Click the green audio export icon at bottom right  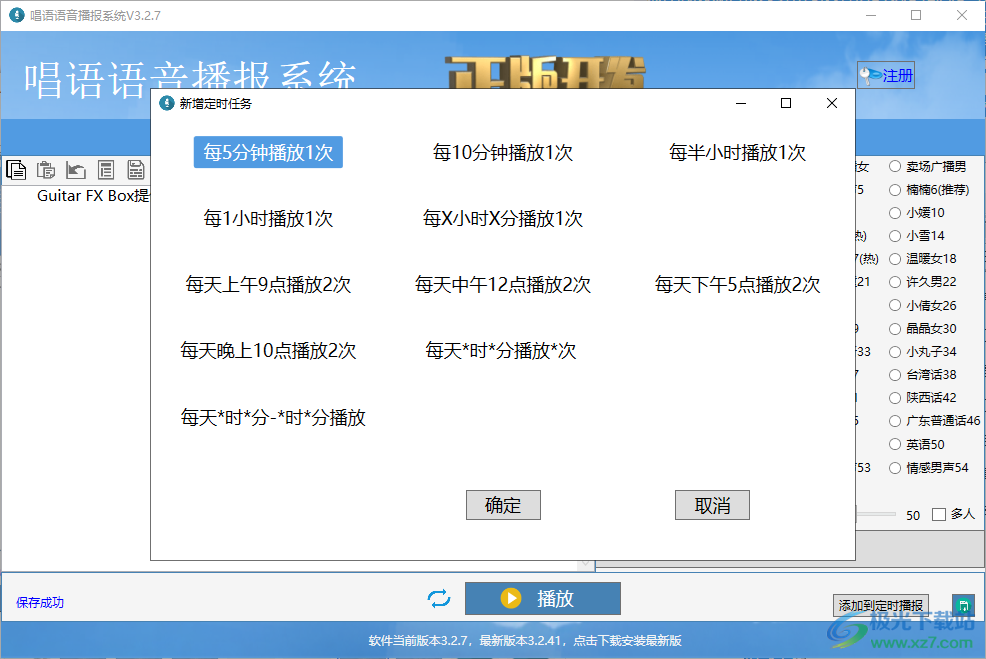coord(963,605)
